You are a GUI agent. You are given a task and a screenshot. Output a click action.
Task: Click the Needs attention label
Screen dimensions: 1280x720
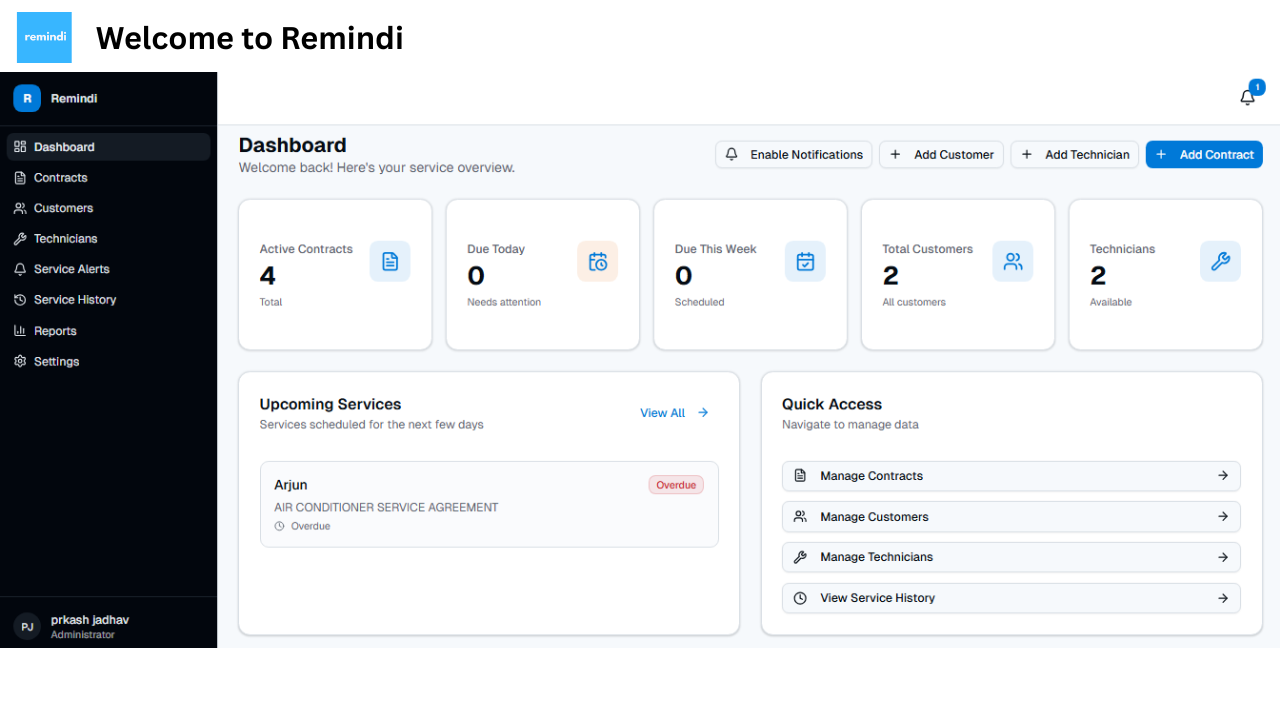[504, 302]
